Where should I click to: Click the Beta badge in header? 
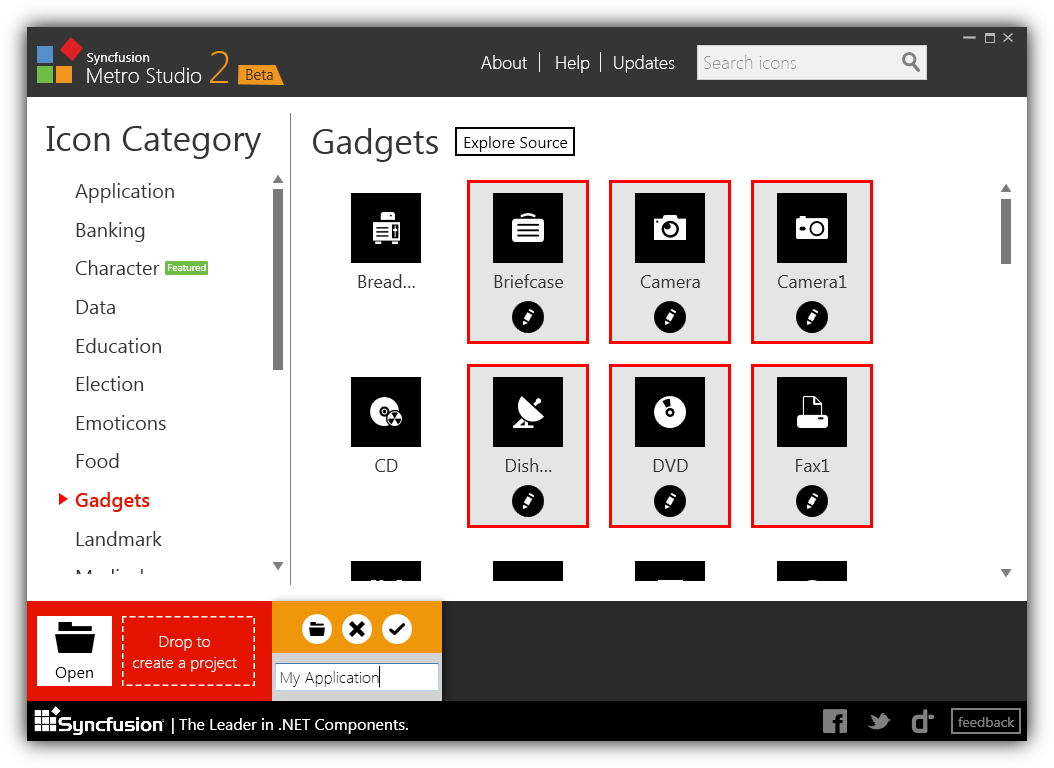tap(260, 75)
